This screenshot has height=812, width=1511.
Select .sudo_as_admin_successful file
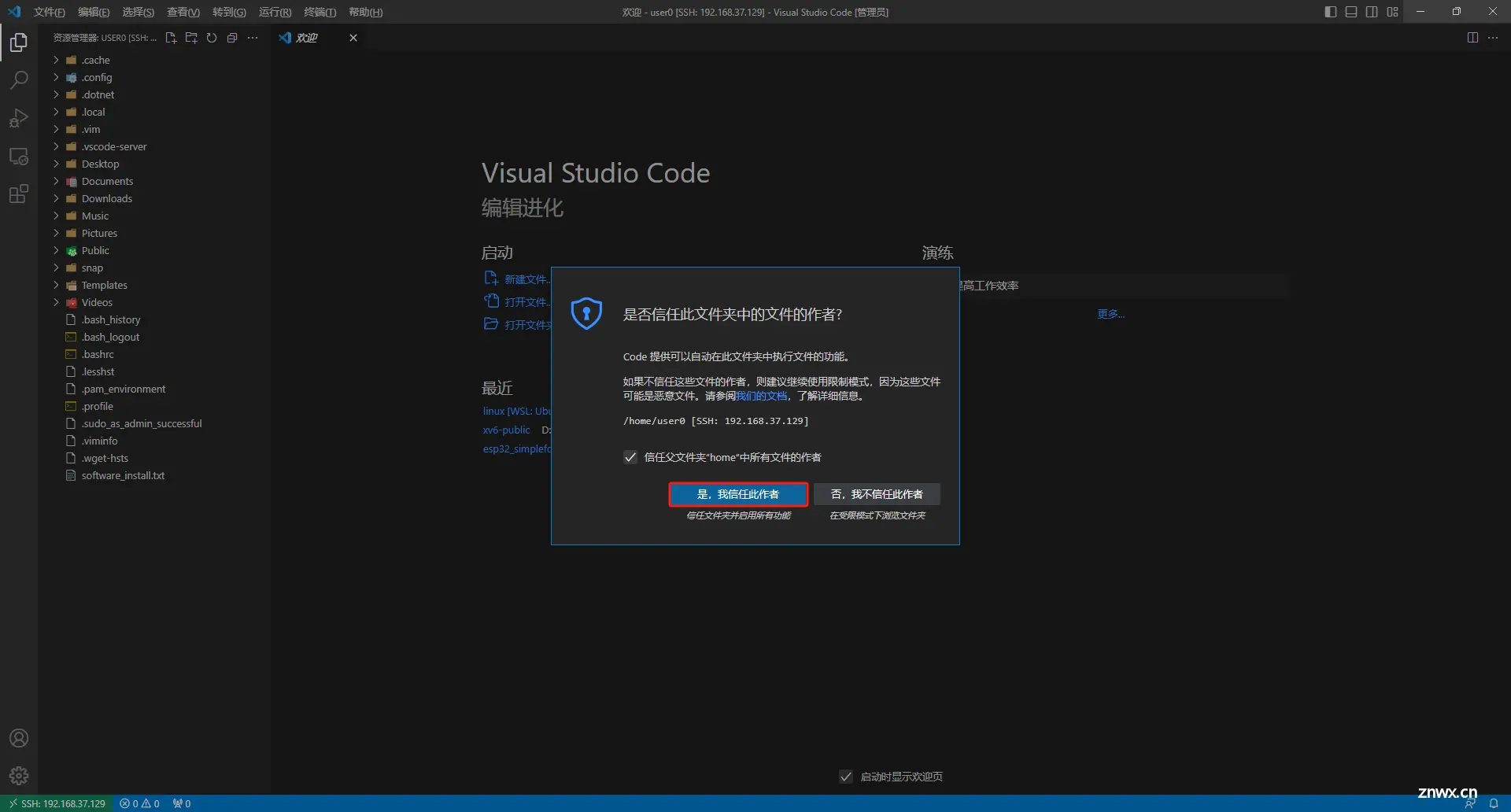click(154, 423)
